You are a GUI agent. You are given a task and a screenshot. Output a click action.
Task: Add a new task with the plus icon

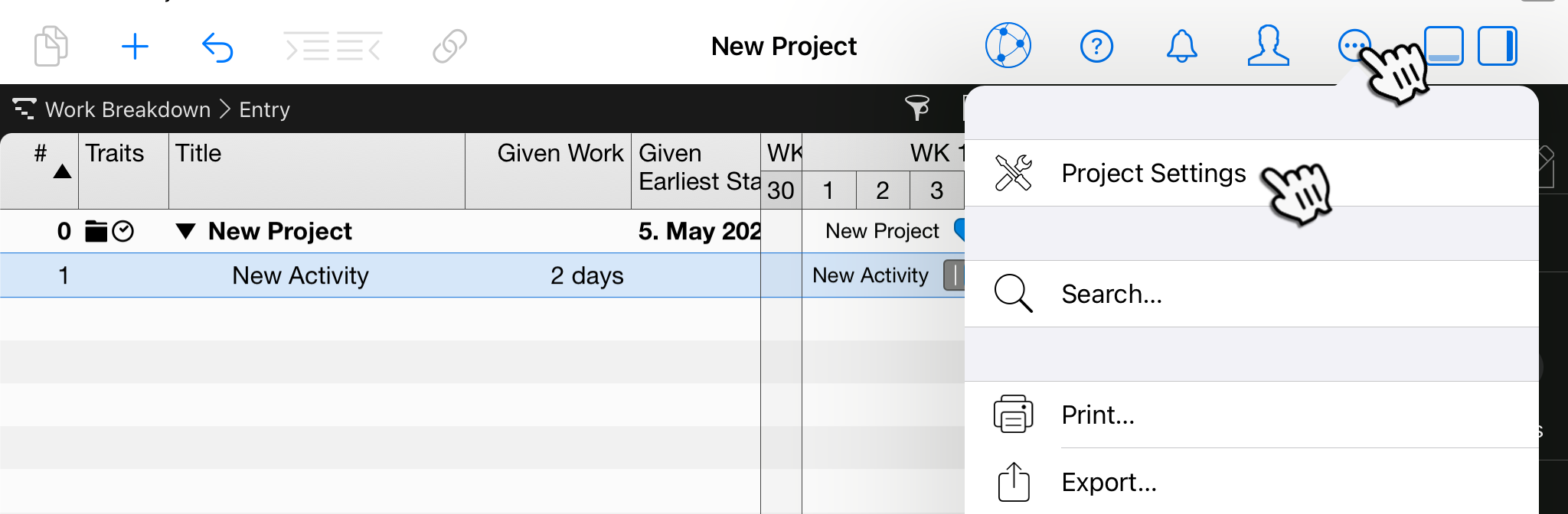tap(136, 46)
